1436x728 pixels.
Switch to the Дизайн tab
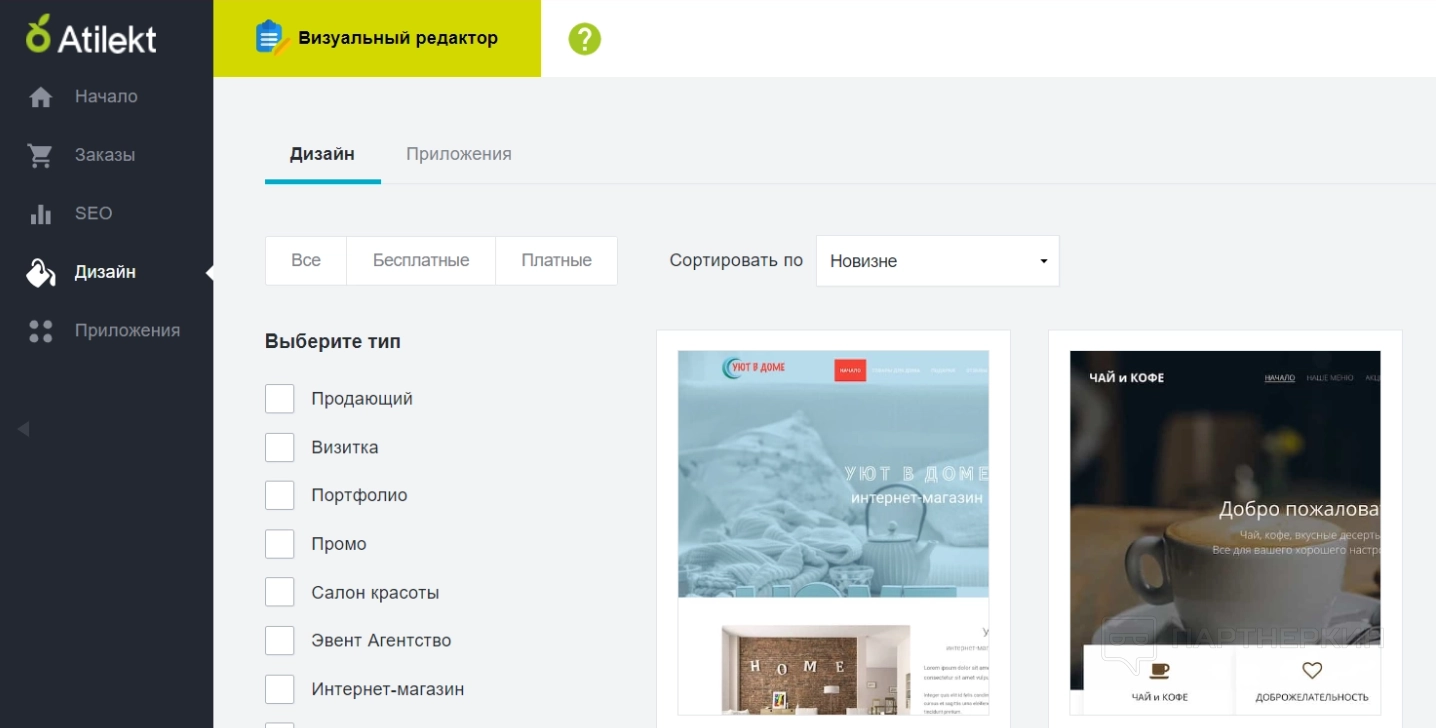[x=322, y=154]
